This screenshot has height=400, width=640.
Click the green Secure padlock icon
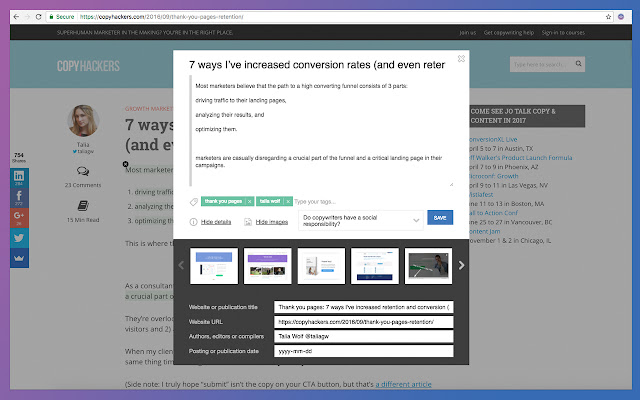(51, 17)
